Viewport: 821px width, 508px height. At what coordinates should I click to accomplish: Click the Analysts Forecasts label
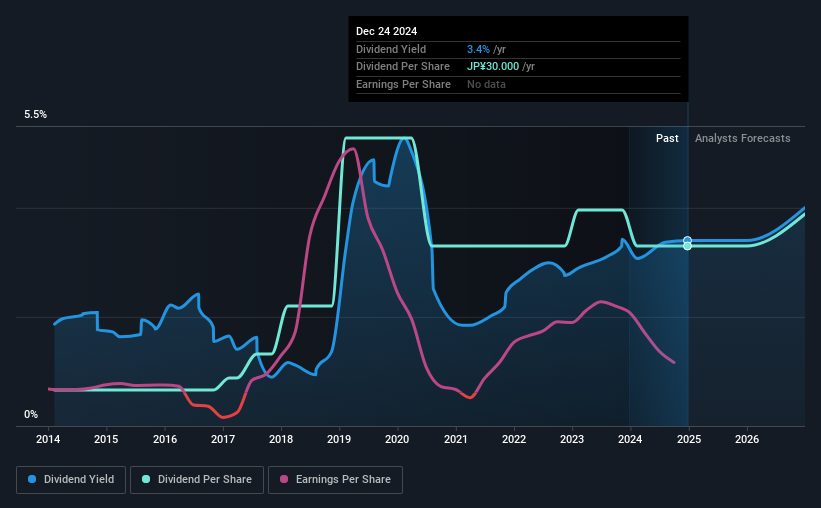pyautogui.click(x=742, y=138)
